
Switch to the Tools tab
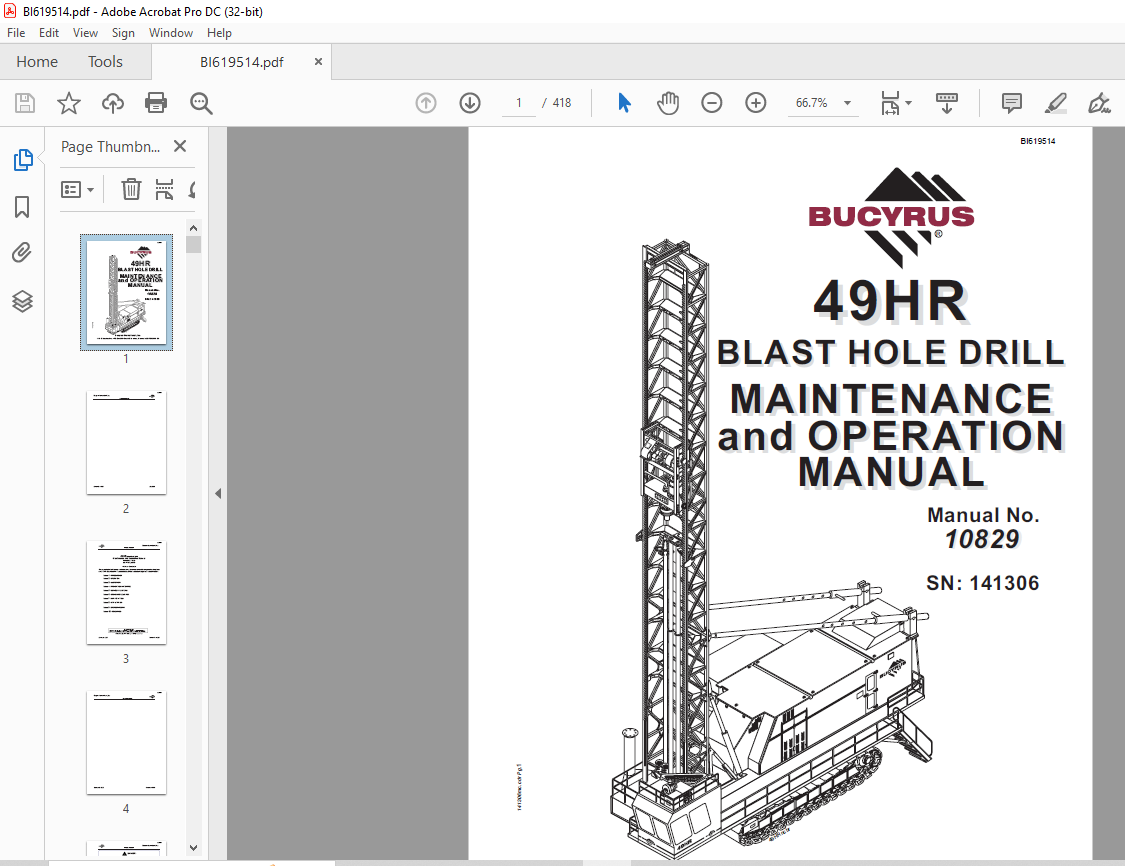click(105, 62)
